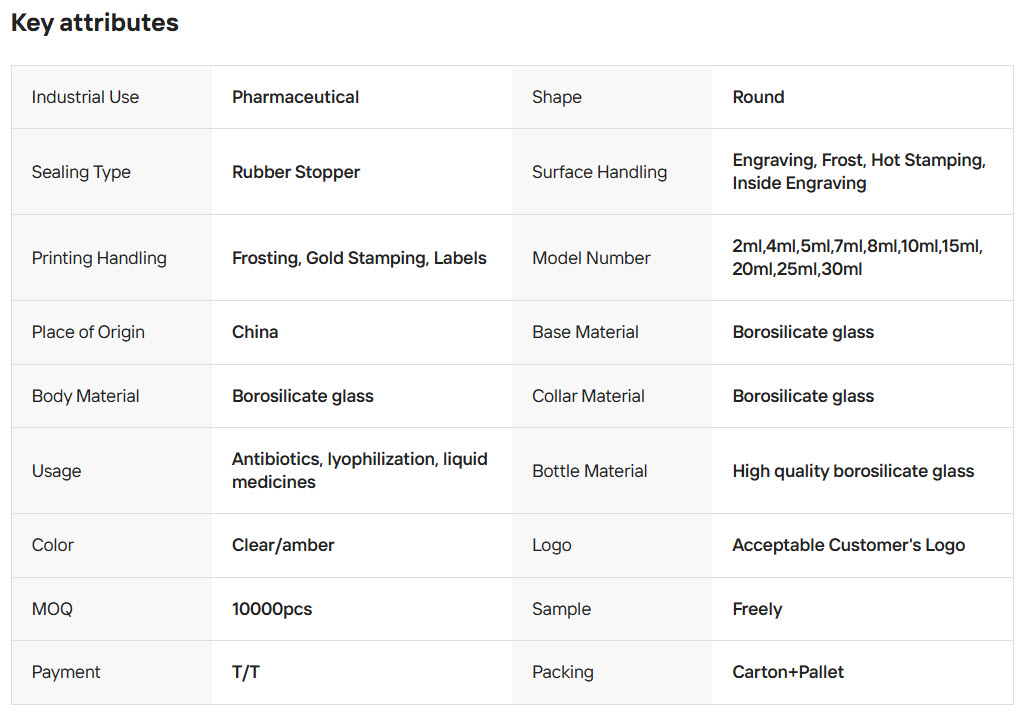Click Frosting, Gold Stamping, Labels value
The height and width of the screenshot is (716, 1026).
coord(359,258)
